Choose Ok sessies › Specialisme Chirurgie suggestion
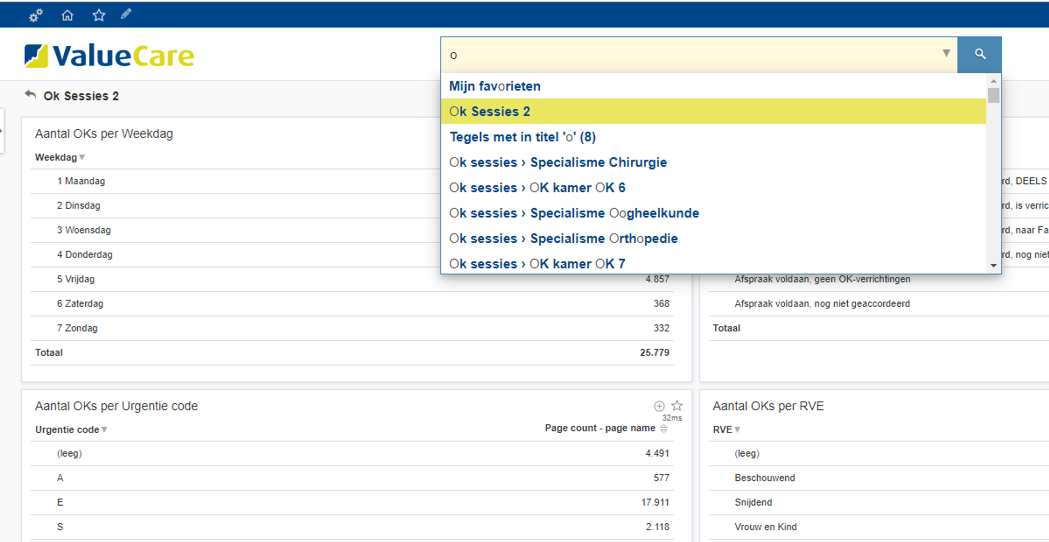 [558, 162]
